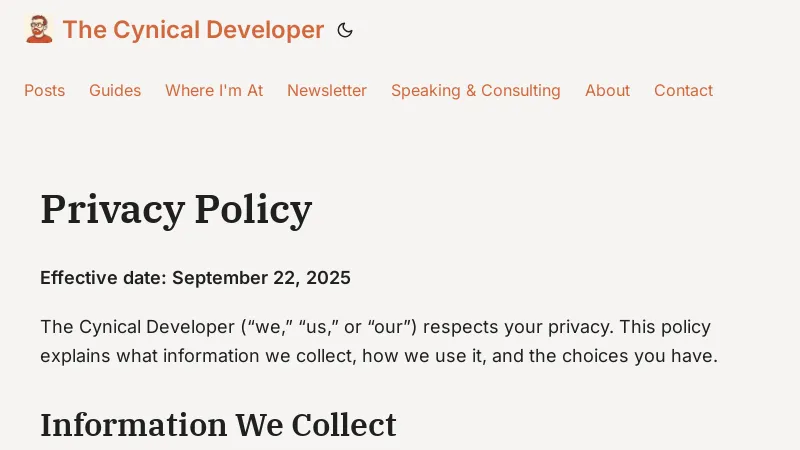800x450 pixels.
Task: Click the 'Information We Collect' section heading
Action: point(218,425)
